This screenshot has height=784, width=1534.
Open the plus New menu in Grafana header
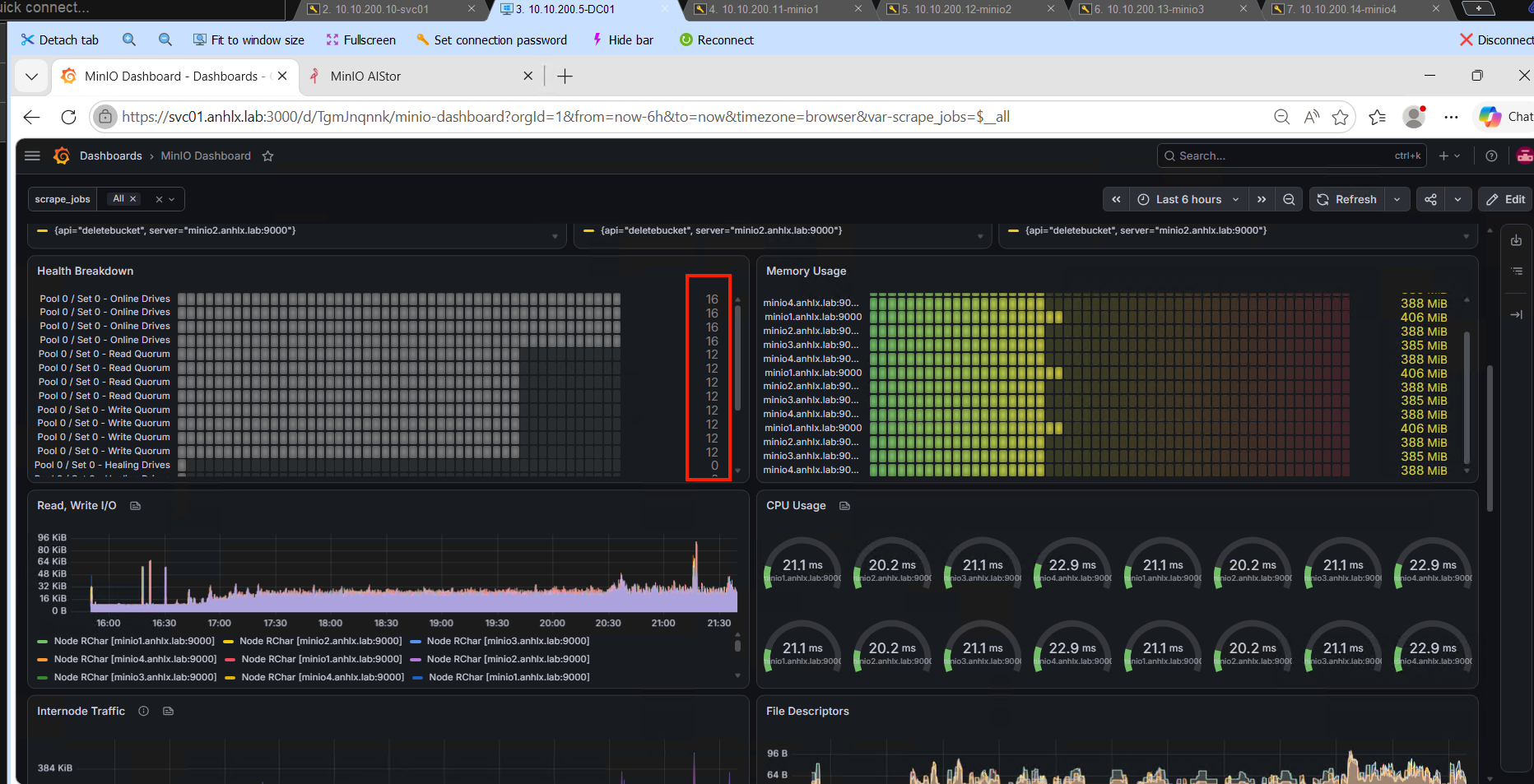(1449, 155)
